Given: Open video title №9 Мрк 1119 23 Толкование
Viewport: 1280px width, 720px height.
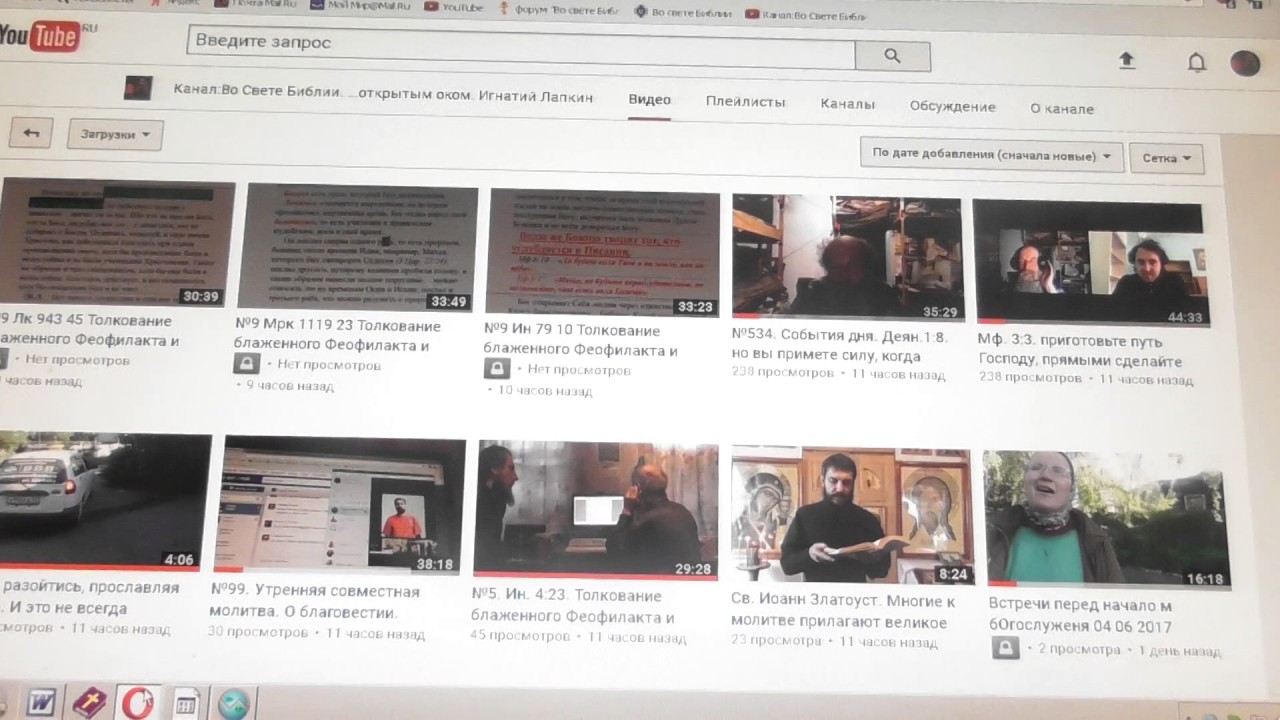Looking at the screenshot, I should coord(337,335).
